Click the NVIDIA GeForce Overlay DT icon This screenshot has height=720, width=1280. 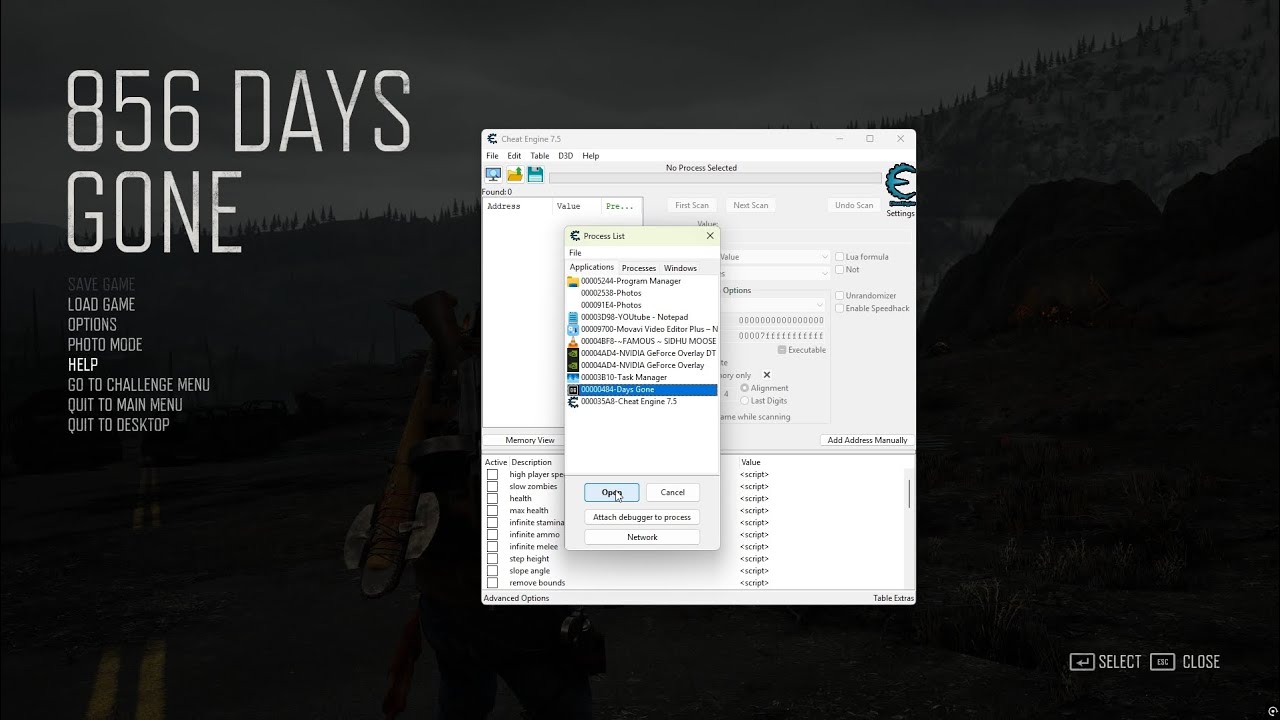pyautogui.click(x=573, y=353)
